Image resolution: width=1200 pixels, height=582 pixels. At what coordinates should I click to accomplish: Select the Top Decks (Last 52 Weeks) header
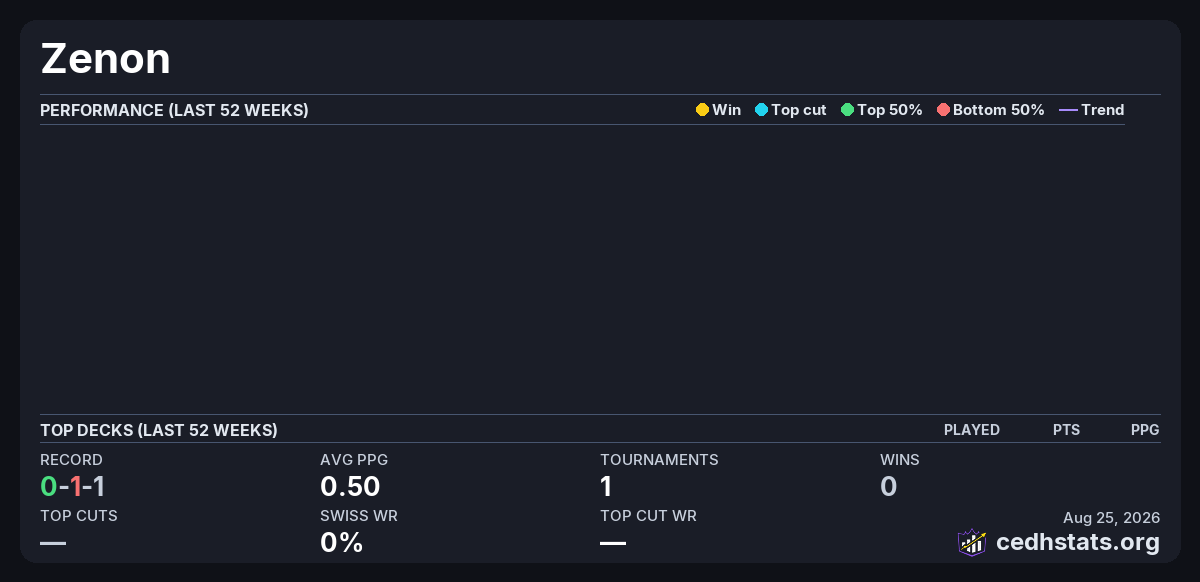[x=159, y=430]
